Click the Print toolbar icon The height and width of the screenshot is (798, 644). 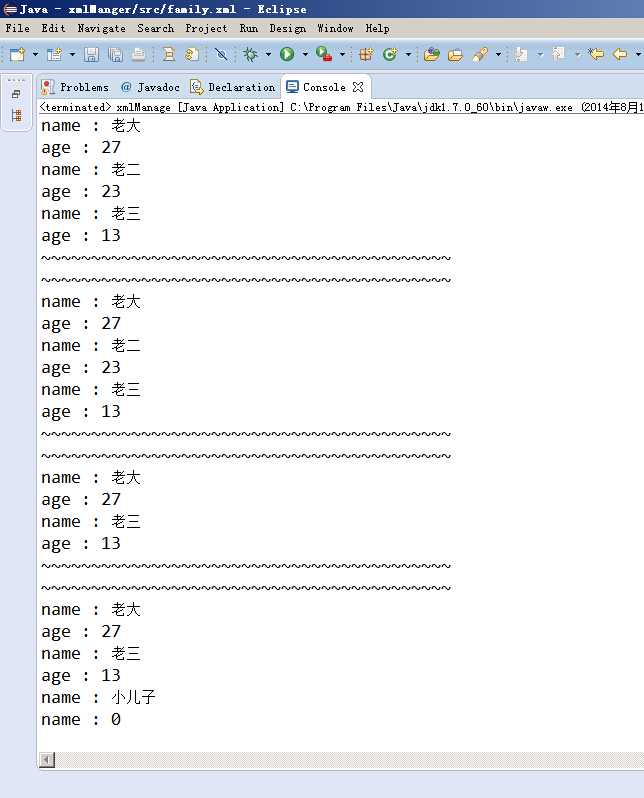coord(138,54)
